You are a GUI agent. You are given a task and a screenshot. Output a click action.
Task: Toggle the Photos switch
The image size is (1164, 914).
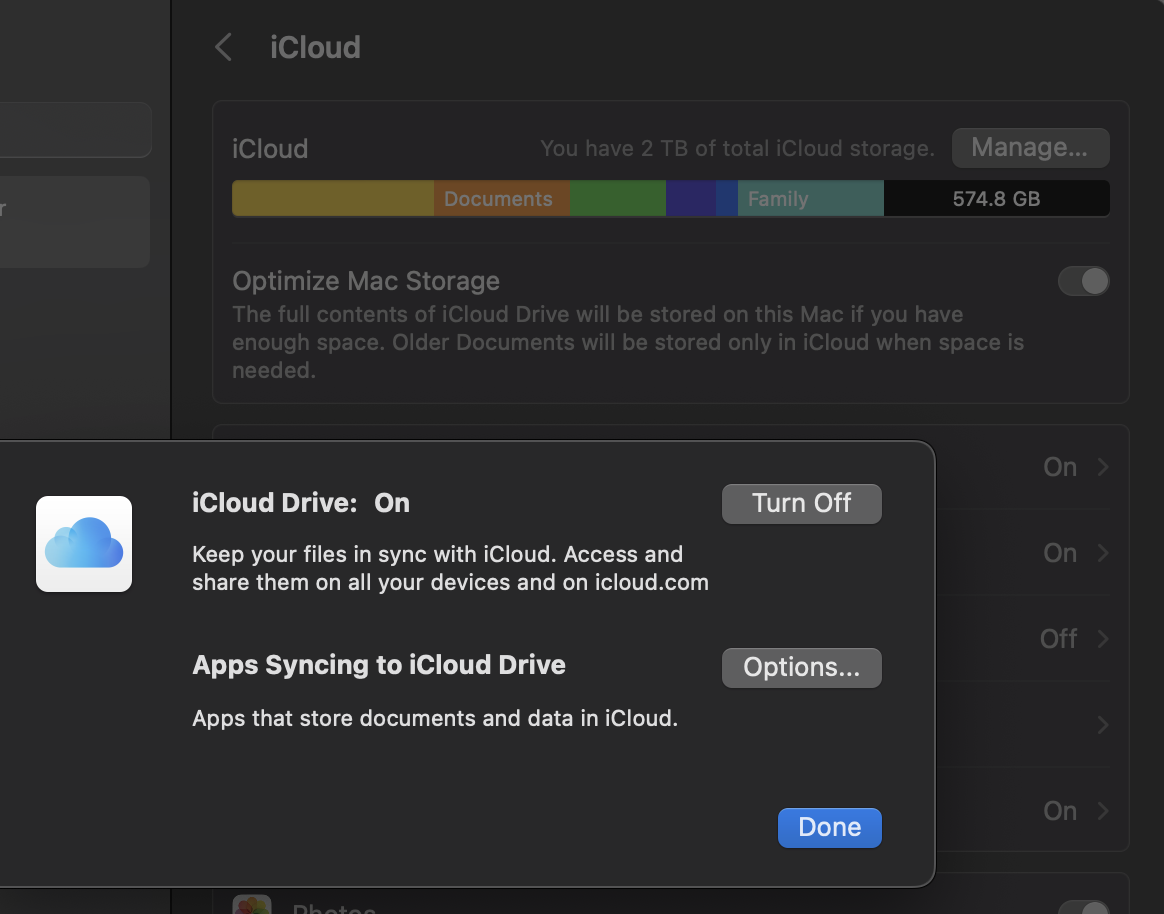(x=1083, y=908)
